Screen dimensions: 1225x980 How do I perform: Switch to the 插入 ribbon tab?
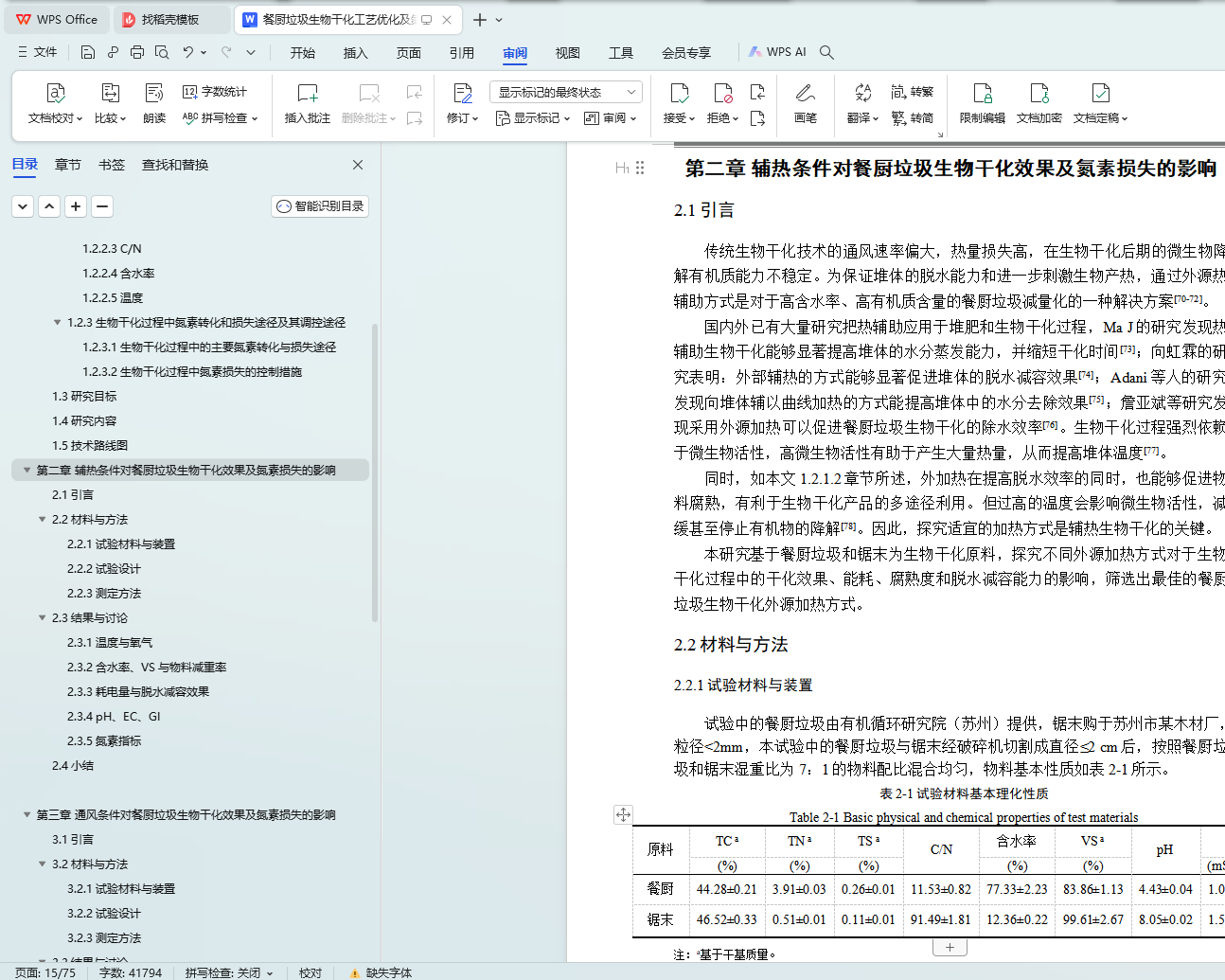pyautogui.click(x=356, y=53)
